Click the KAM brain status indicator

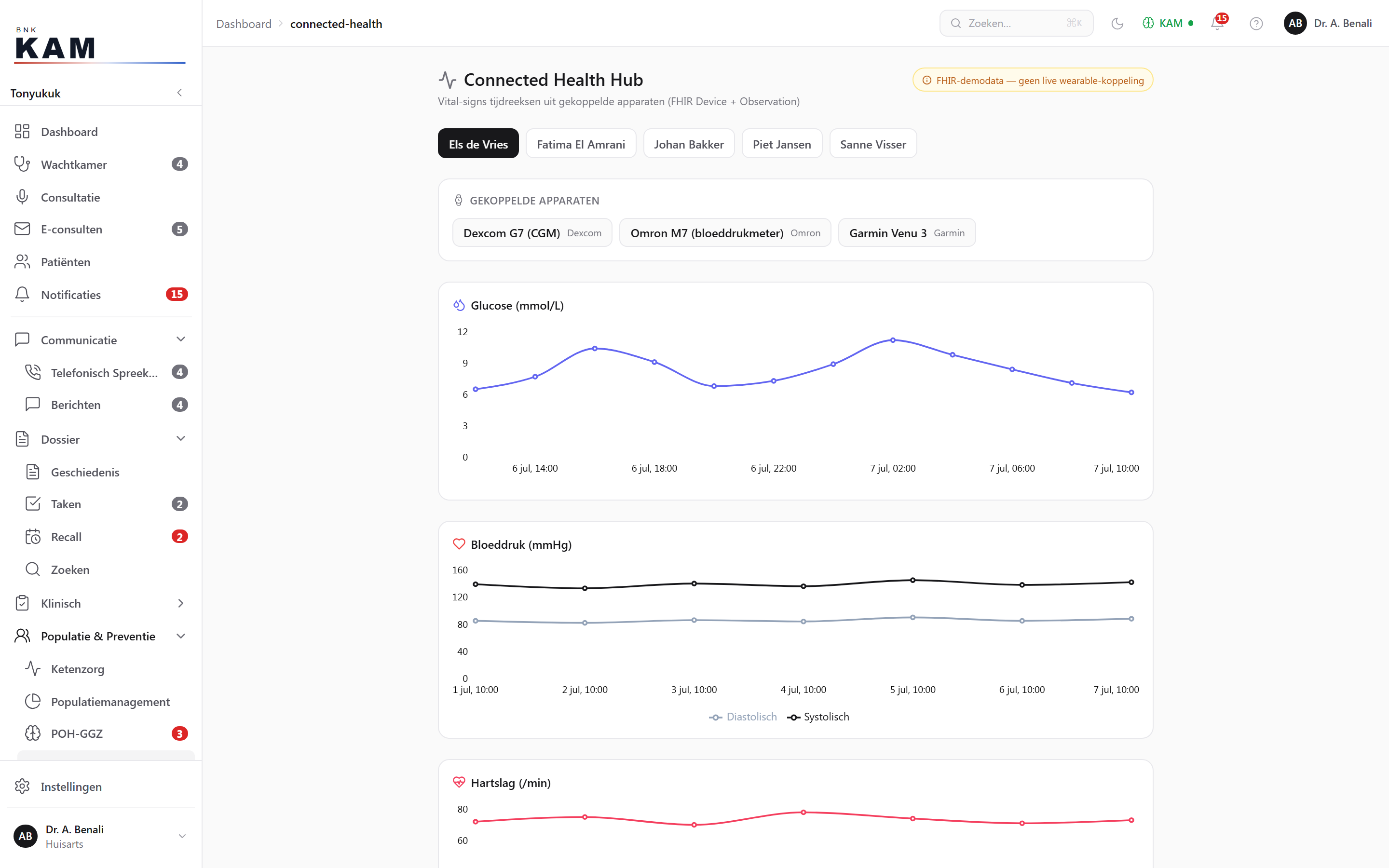tap(1168, 23)
